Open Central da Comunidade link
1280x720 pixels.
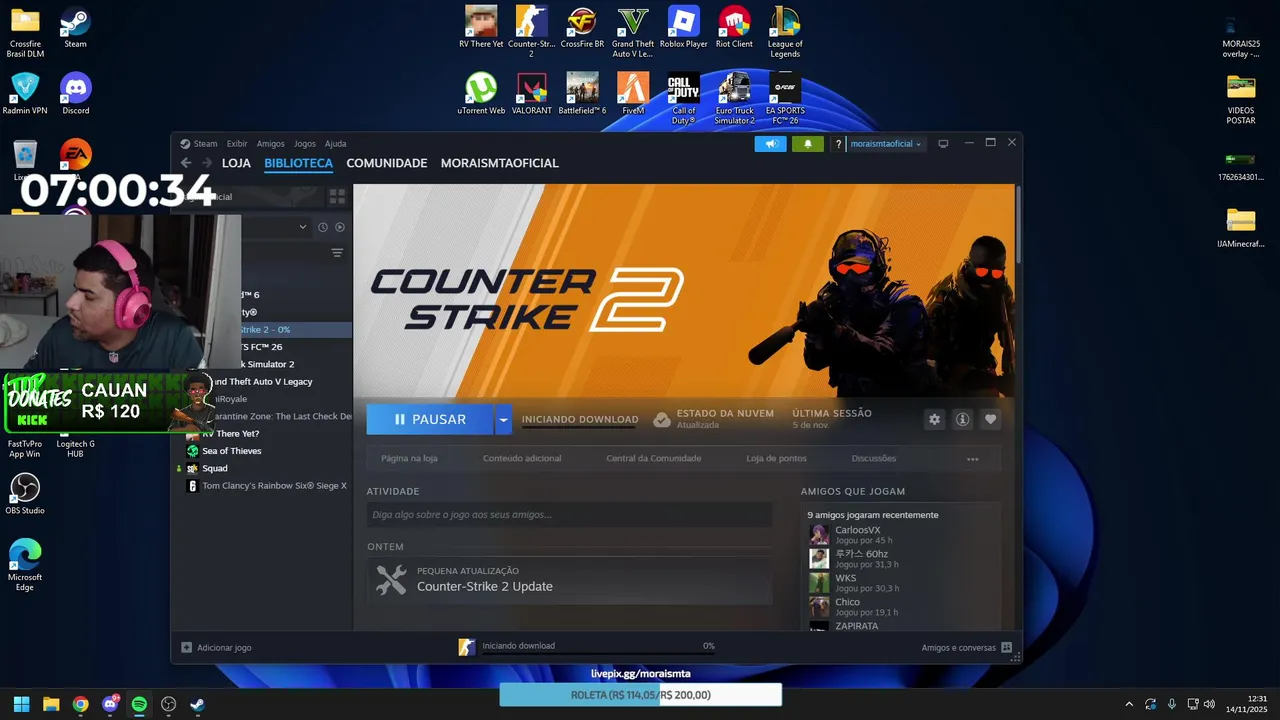click(x=654, y=458)
